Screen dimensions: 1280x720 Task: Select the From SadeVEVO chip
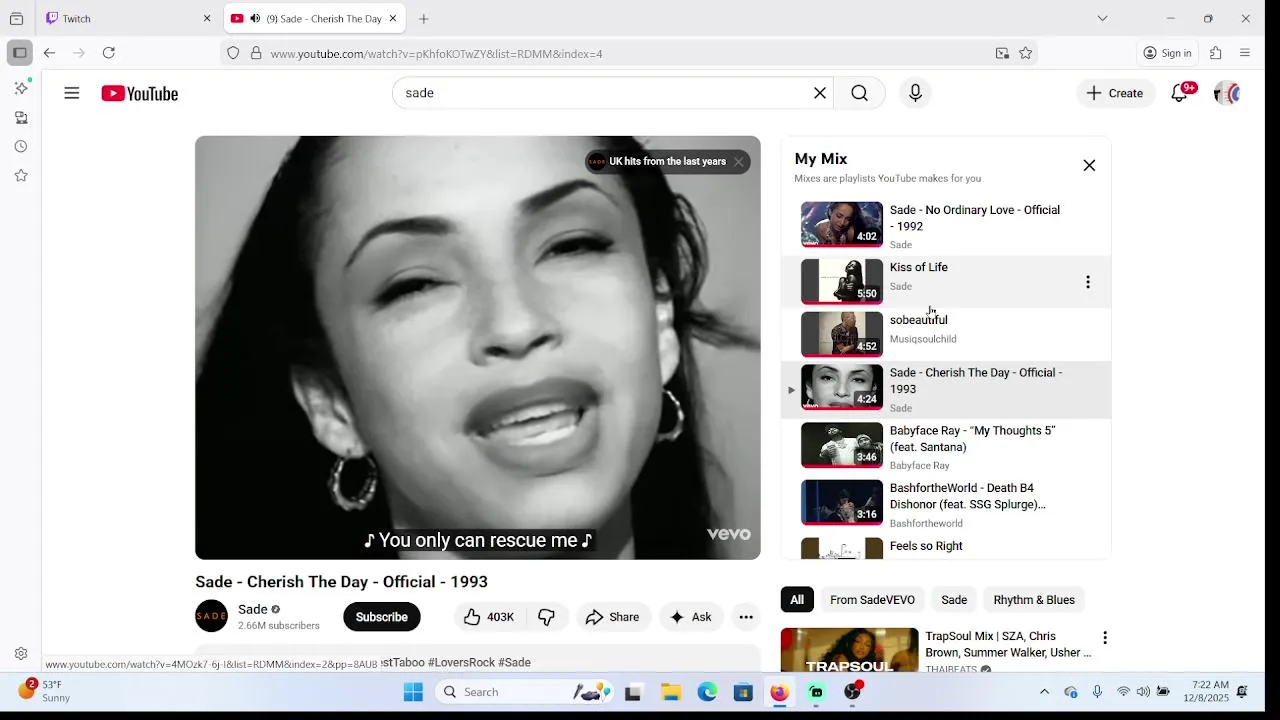tap(872, 600)
